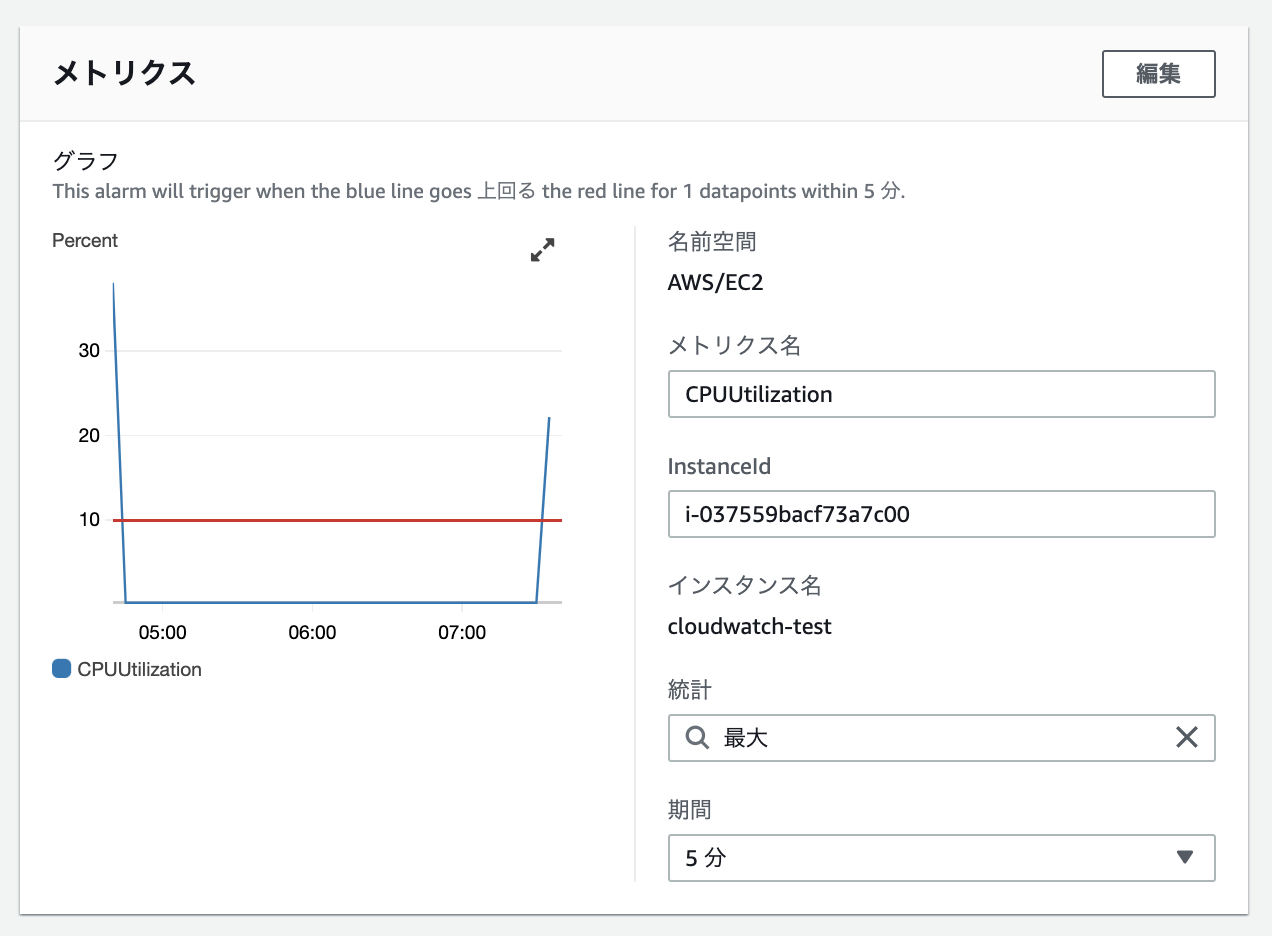Click the 20 value on the y-axis
Image resolution: width=1272 pixels, height=936 pixels.
point(89,435)
